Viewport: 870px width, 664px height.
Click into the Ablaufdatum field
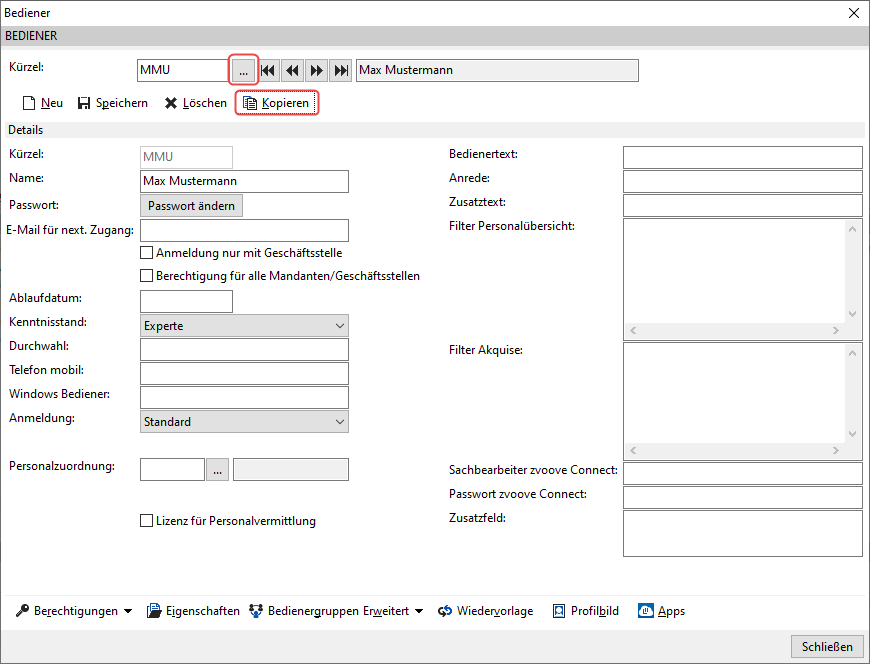[186, 302]
